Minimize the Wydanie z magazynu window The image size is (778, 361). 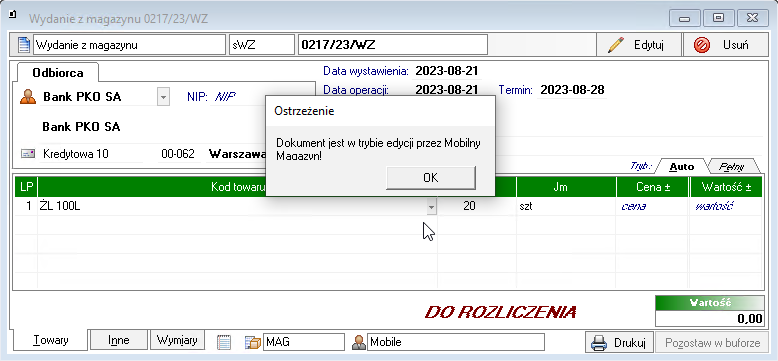pyautogui.click(x=685, y=18)
